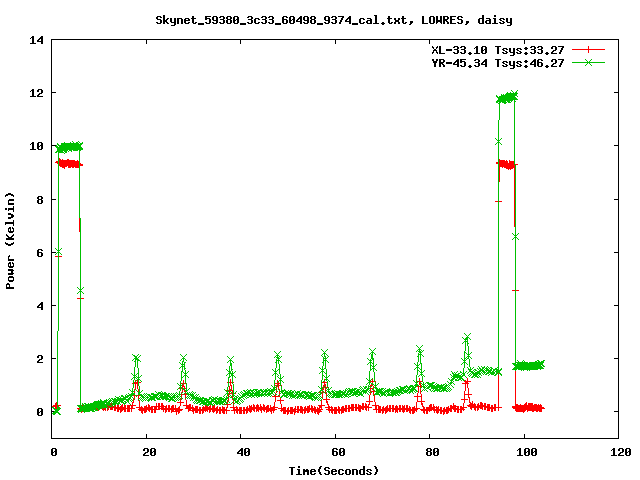
Task: Click the y-axis tick label 14
Action: click(x=36, y=40)
